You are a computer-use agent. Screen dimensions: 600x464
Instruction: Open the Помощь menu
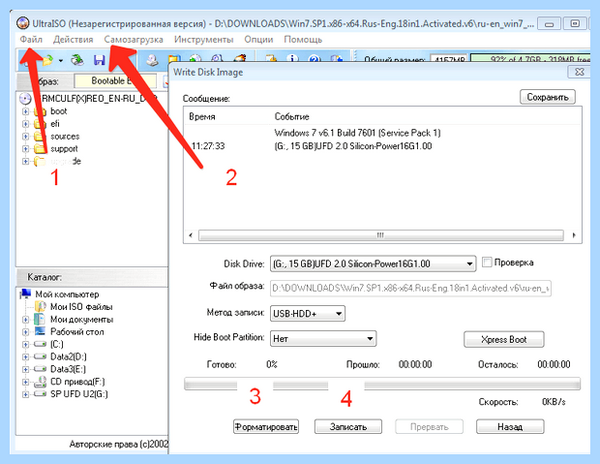303,39
